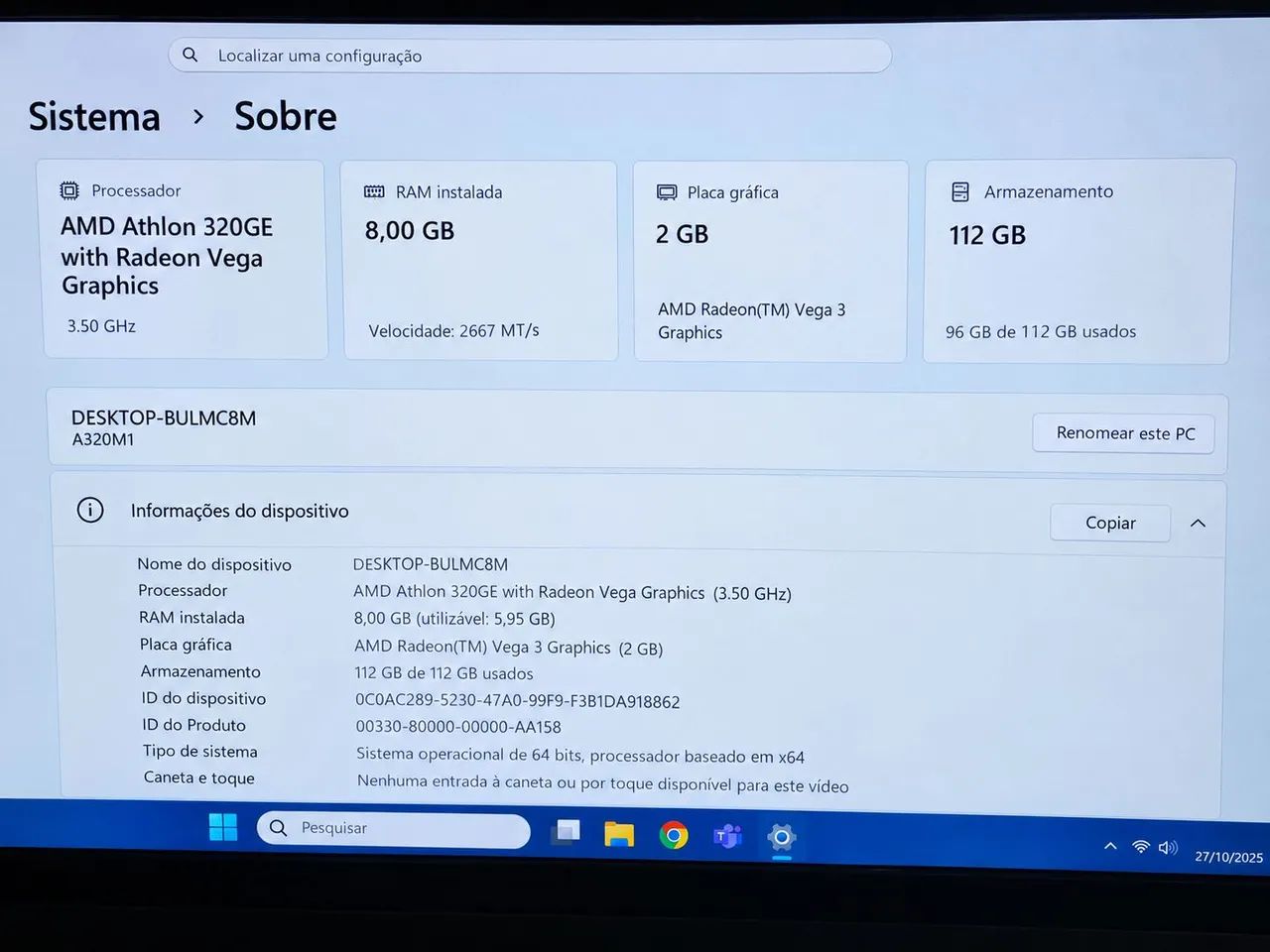Click the RAM instalada memory icon

pyautogui.click(x=374, y=191)
